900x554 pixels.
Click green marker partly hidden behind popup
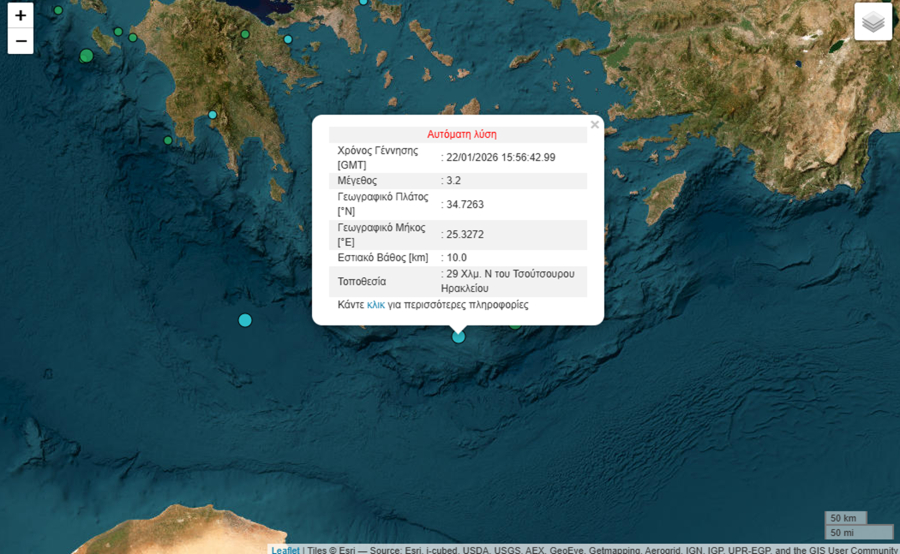(x=516, y=325)
